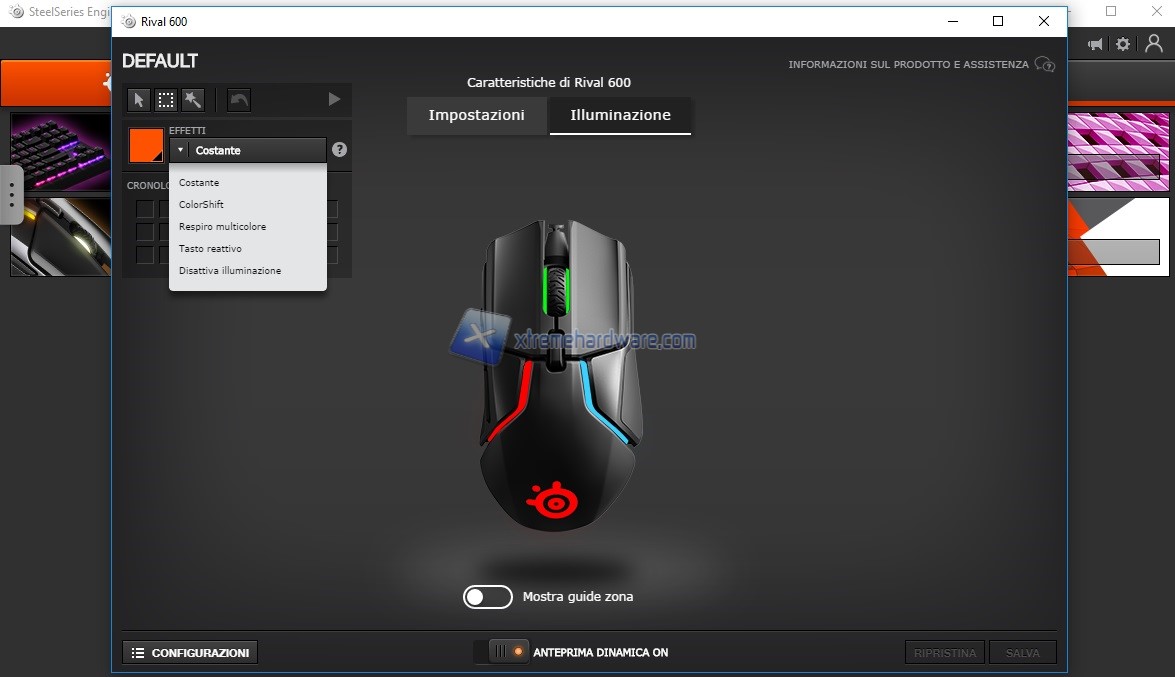Select the arrow pointer selection tool
The image size is (1175, 677).
click(139, 100)
